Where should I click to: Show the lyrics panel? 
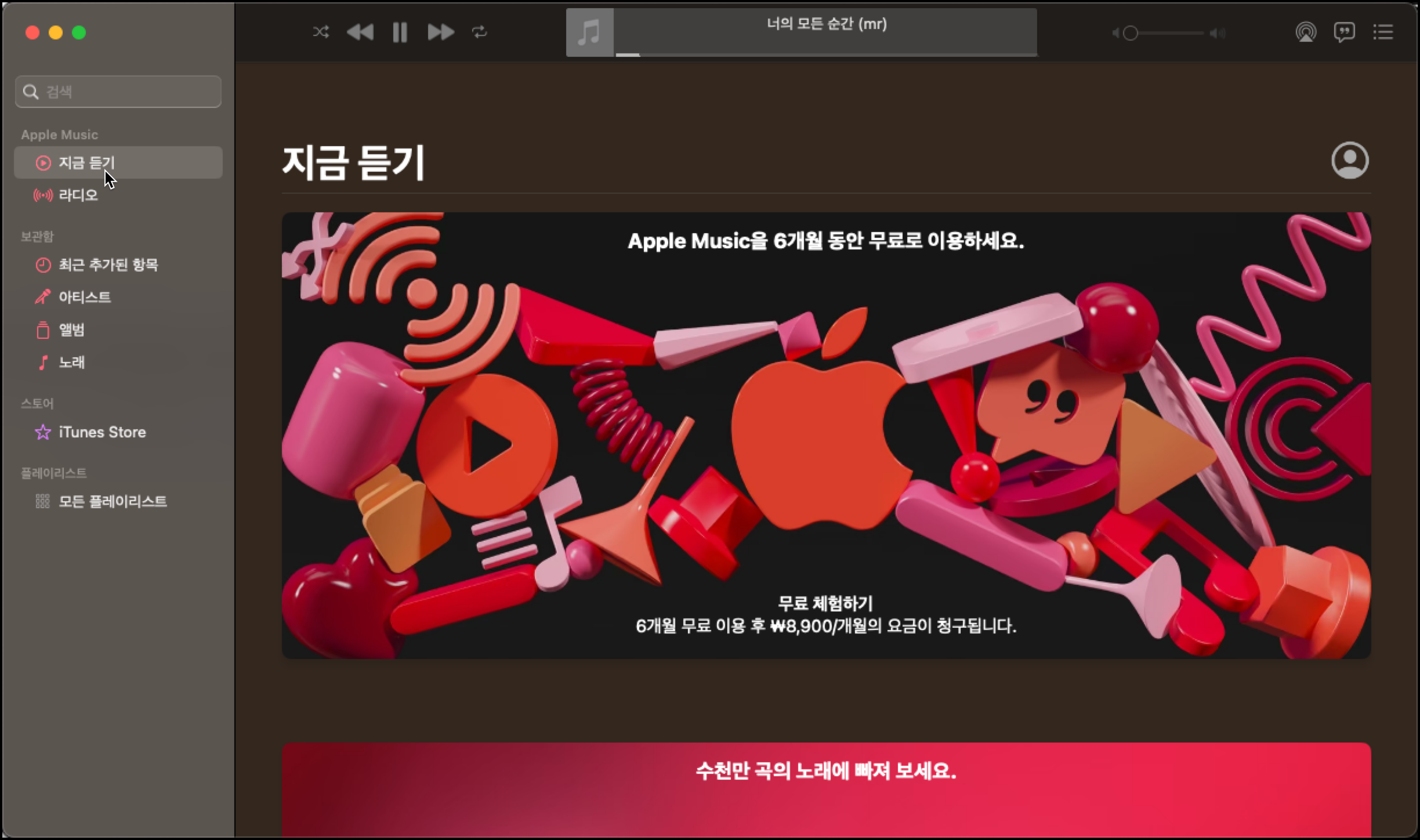1345,32
